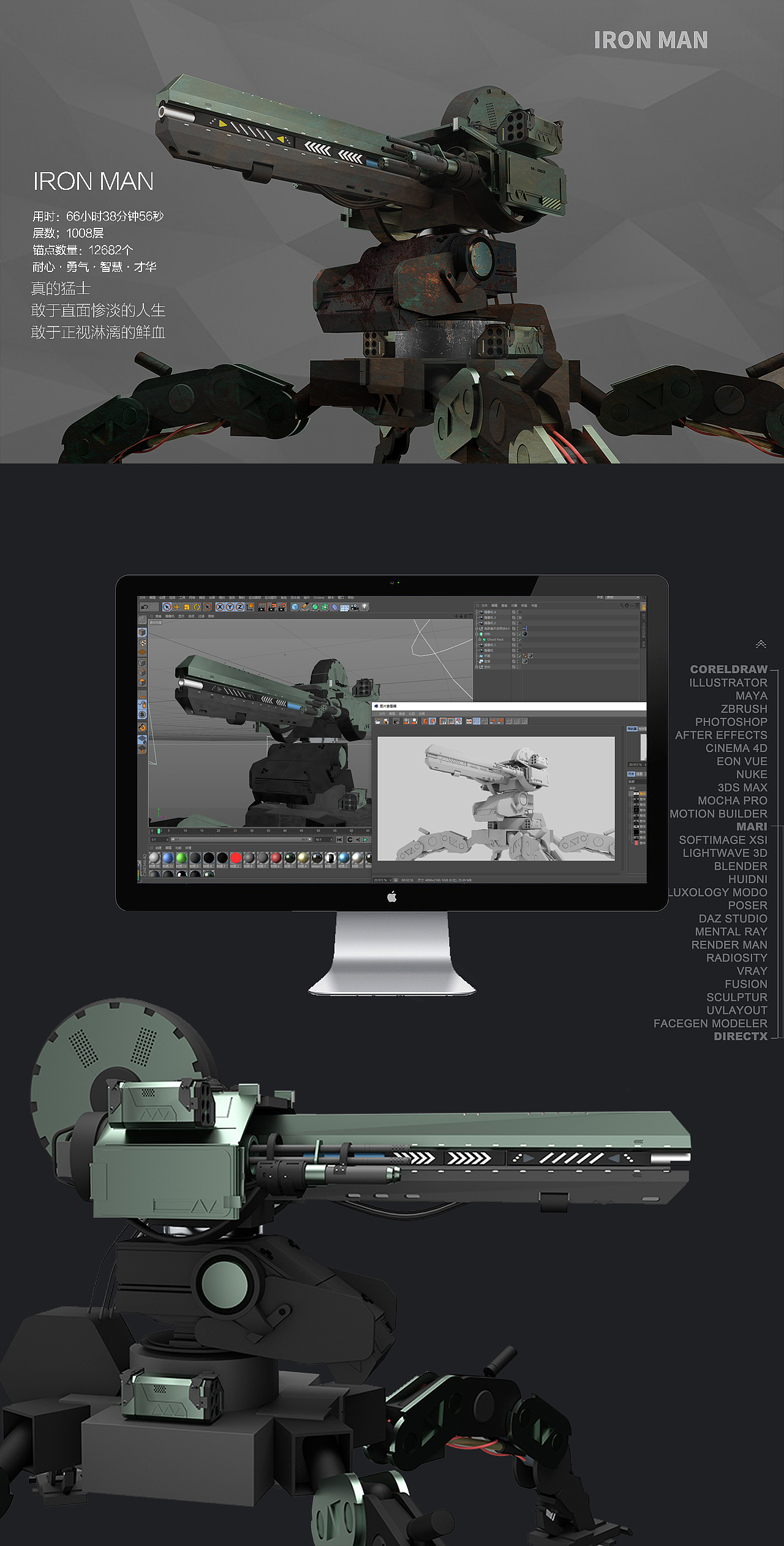Toggle the Snap S icon

click(x=142, y=714)
